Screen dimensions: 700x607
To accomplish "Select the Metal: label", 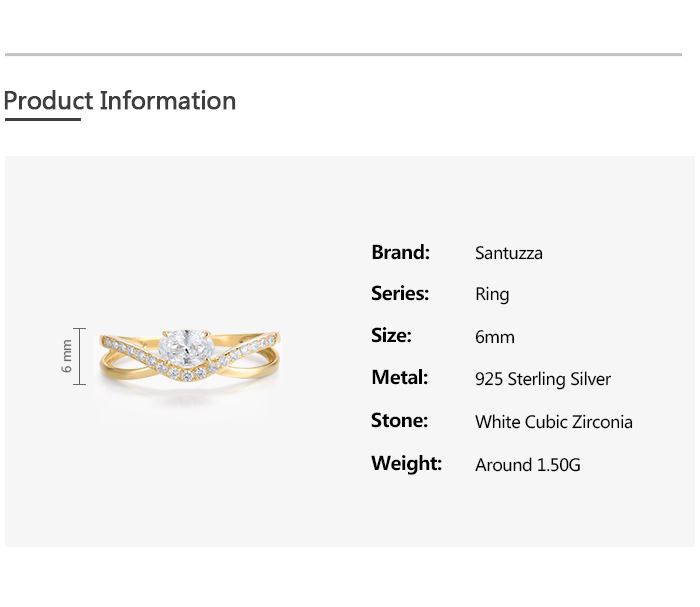I will click(399, 378).
